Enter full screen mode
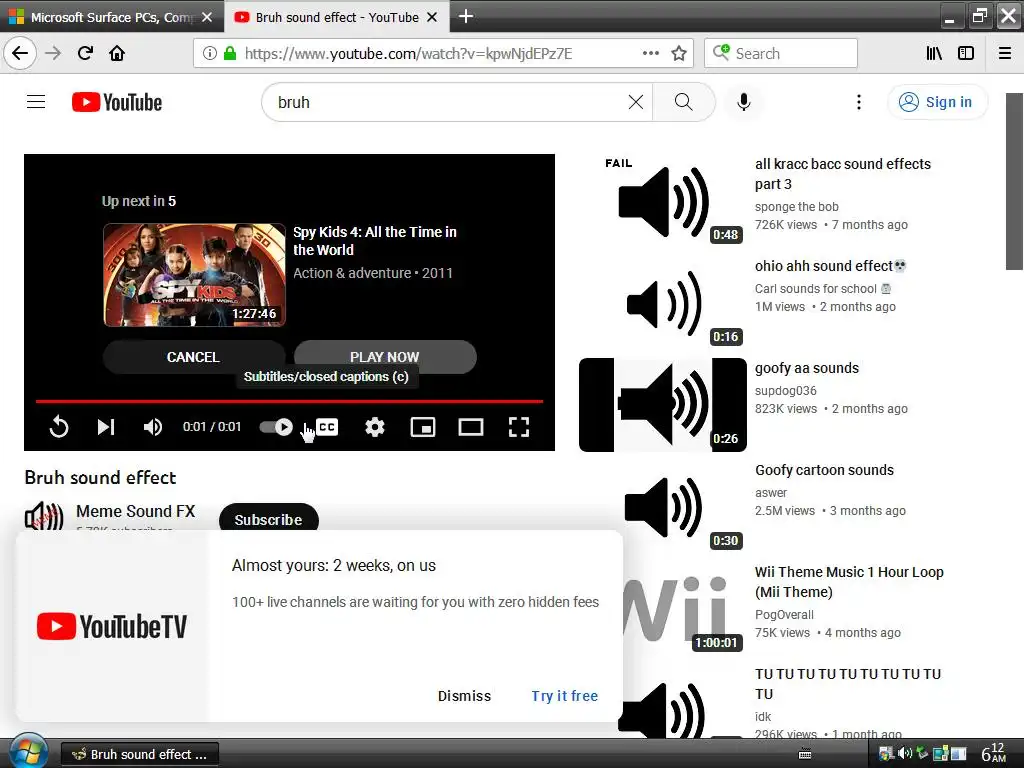Screen dimensions: 1024x768 [x=519, y=427]
